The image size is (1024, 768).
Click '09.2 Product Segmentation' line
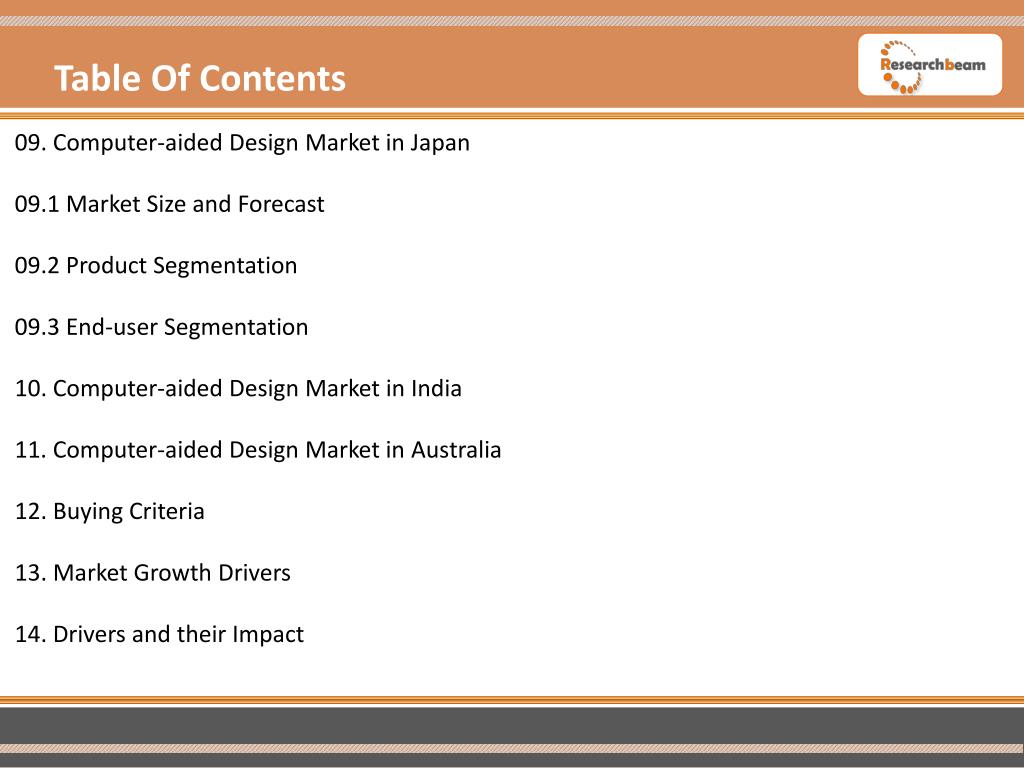[156, 266]
